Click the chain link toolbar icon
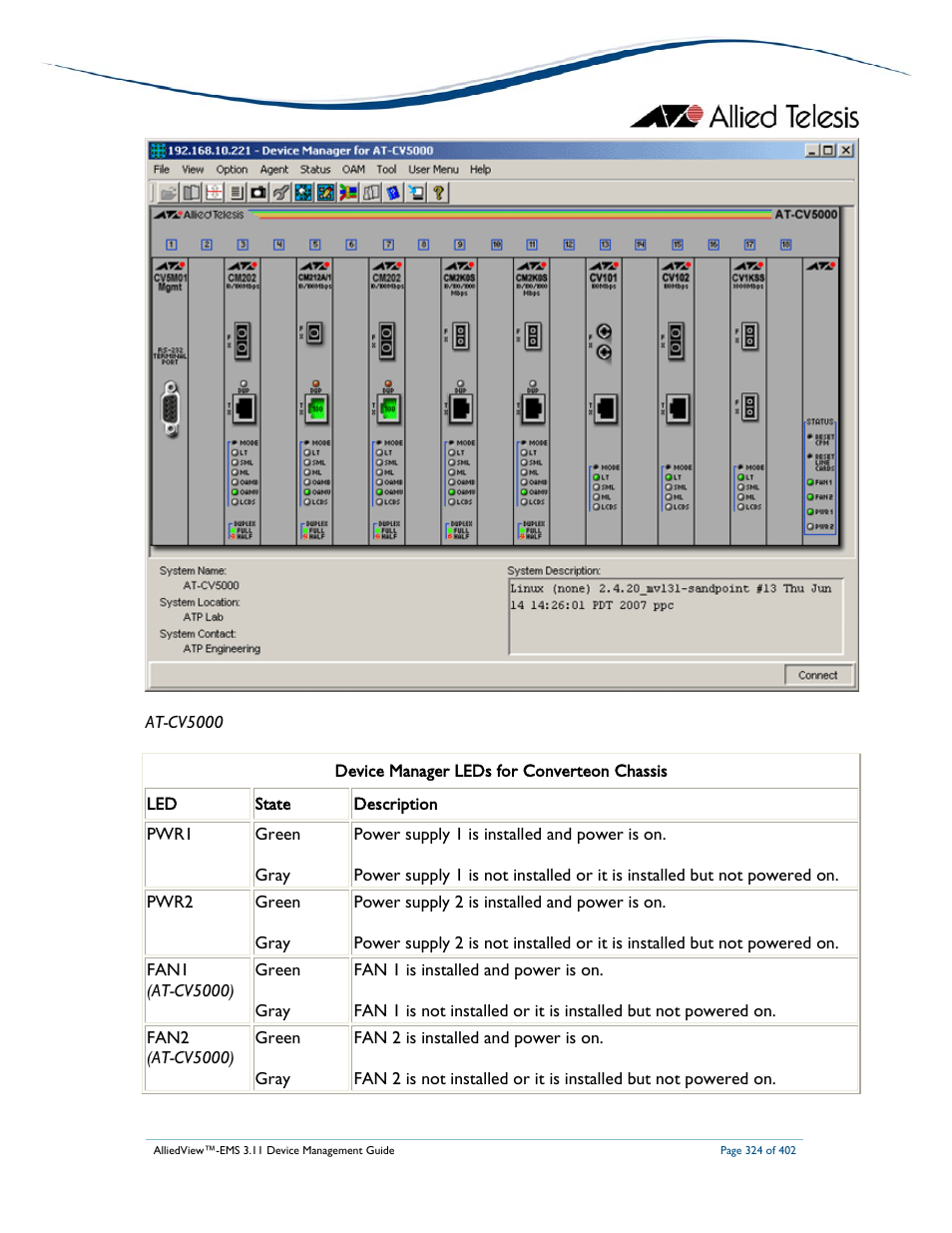 click(x=281, y=193)
